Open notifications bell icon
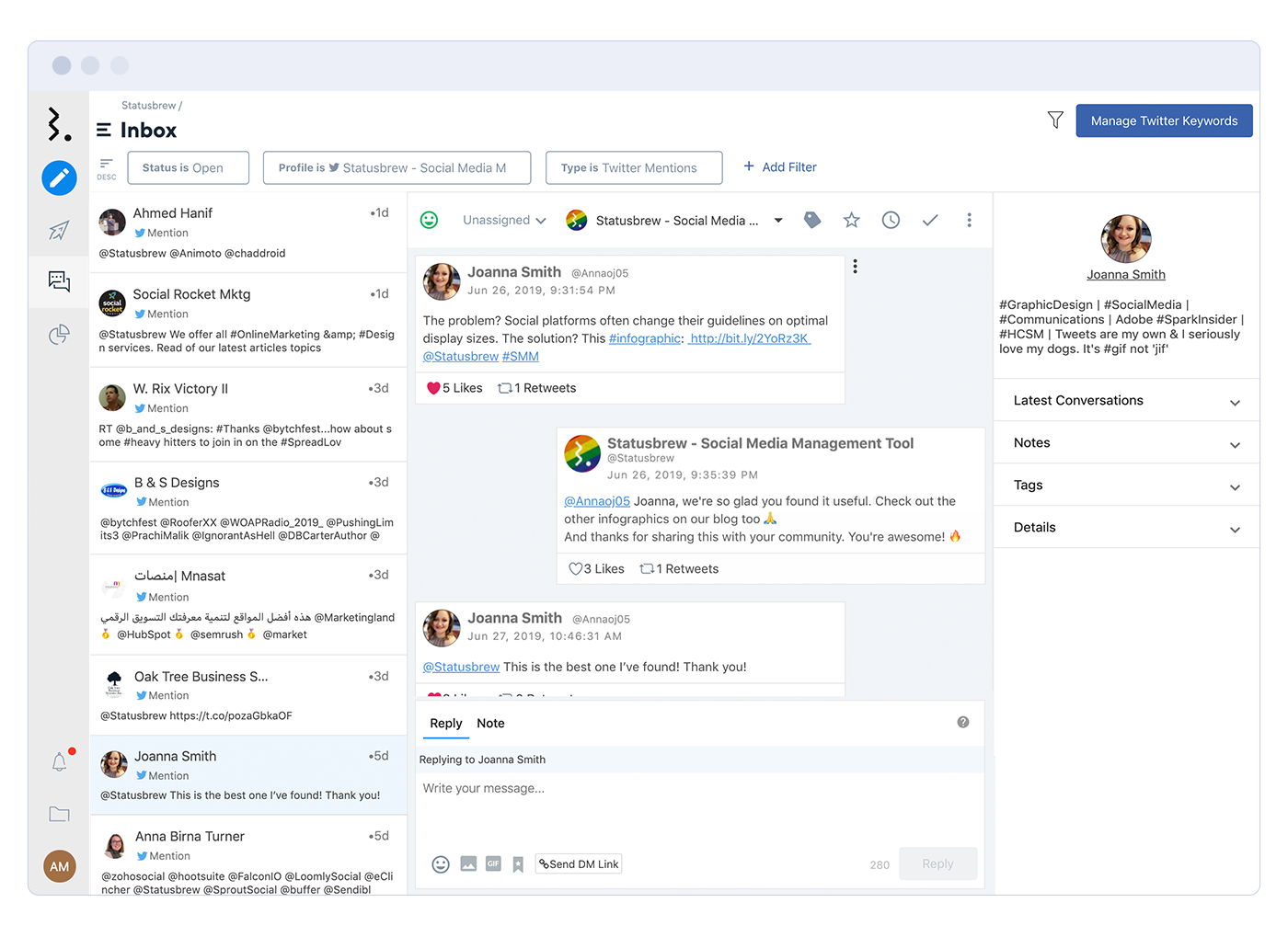This screenshot has height=937, width=1288. click(x=59, y=761)
